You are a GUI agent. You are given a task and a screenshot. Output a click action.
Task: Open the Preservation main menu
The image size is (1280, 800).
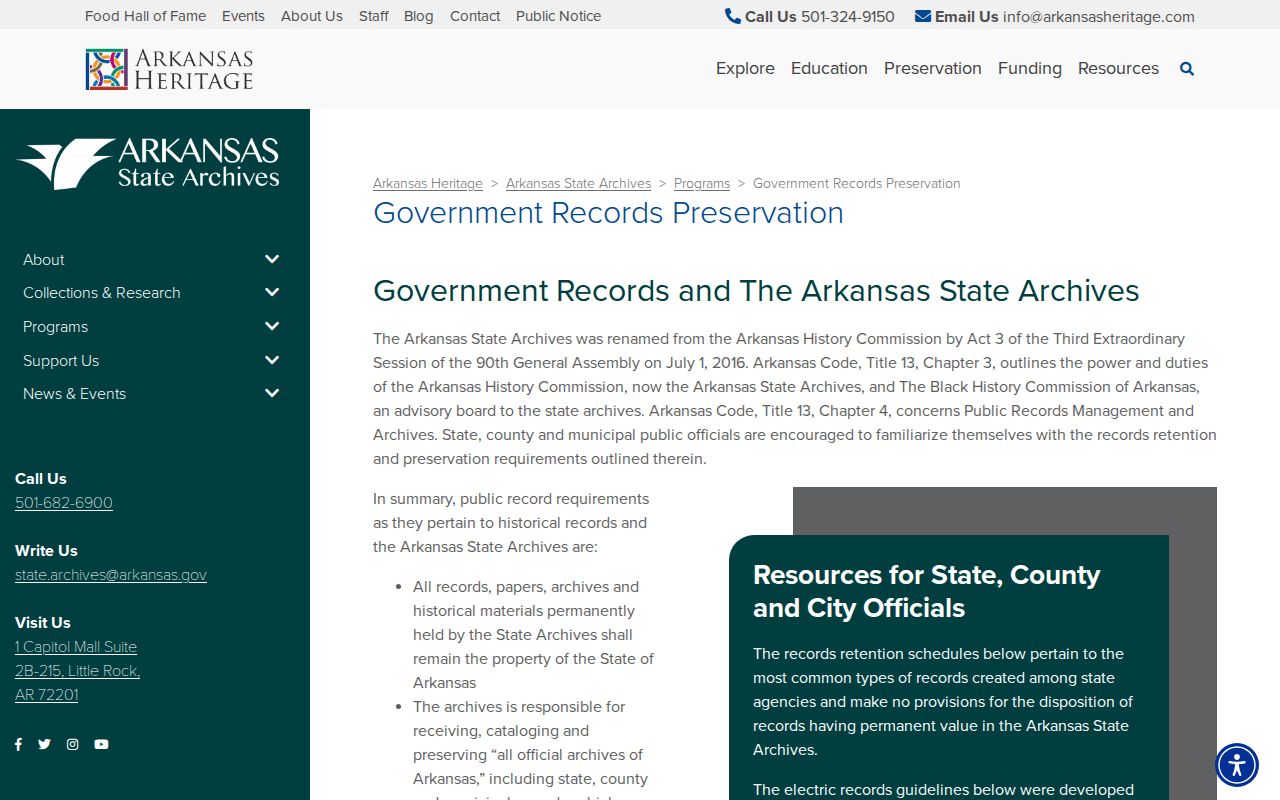(933, 68)
